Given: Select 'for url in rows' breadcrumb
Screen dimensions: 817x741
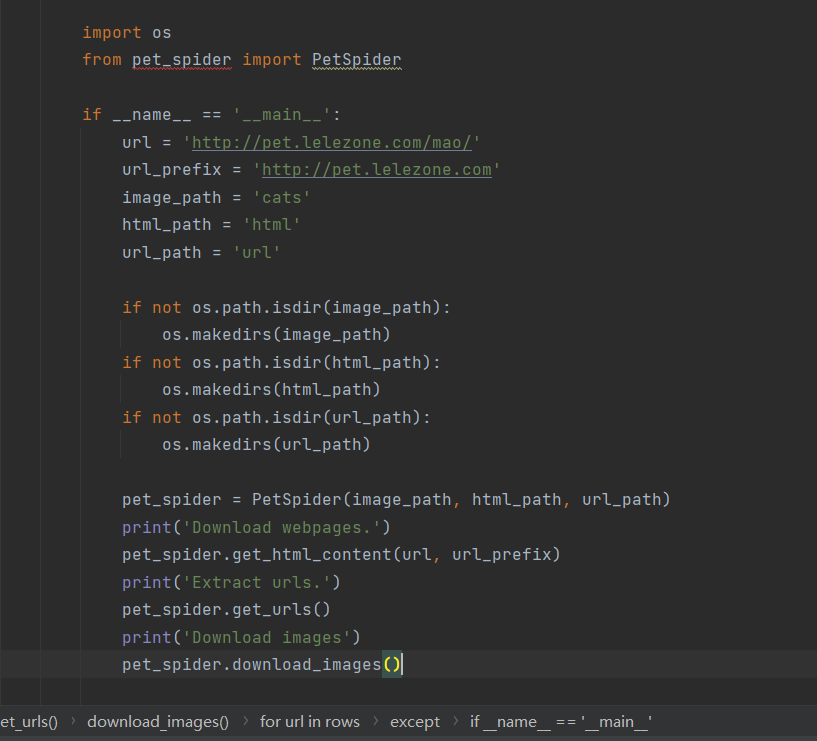Looking at the screenshot, I should [x=309, y=721].
